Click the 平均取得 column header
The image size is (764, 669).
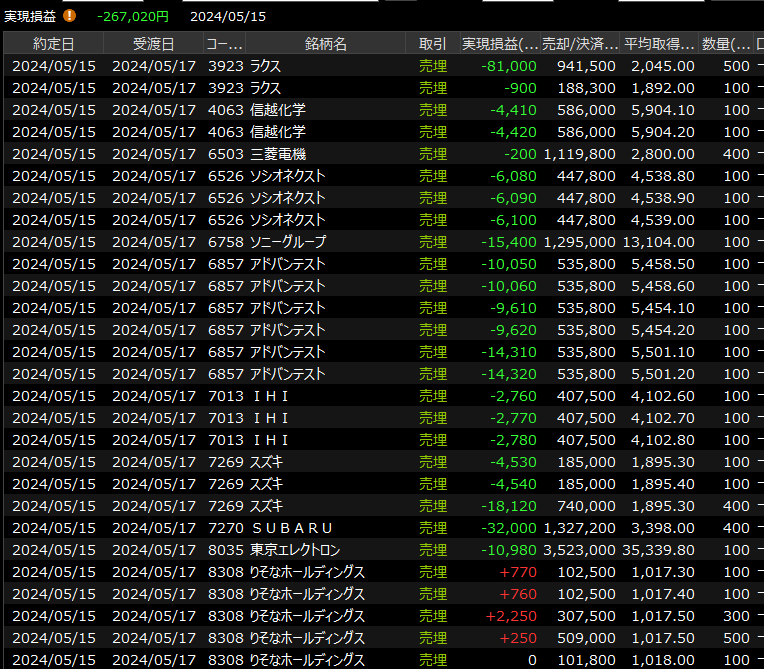pos(659,43)
